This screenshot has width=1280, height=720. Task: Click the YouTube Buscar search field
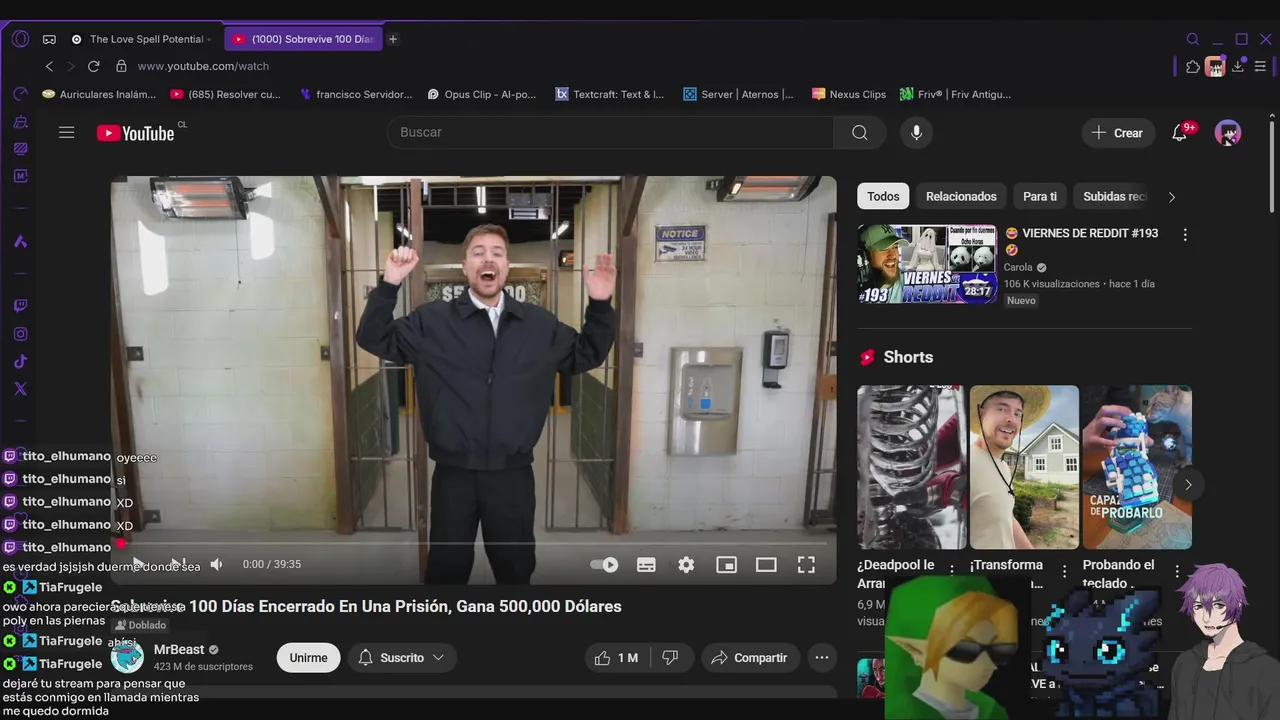tap(610, 133)
